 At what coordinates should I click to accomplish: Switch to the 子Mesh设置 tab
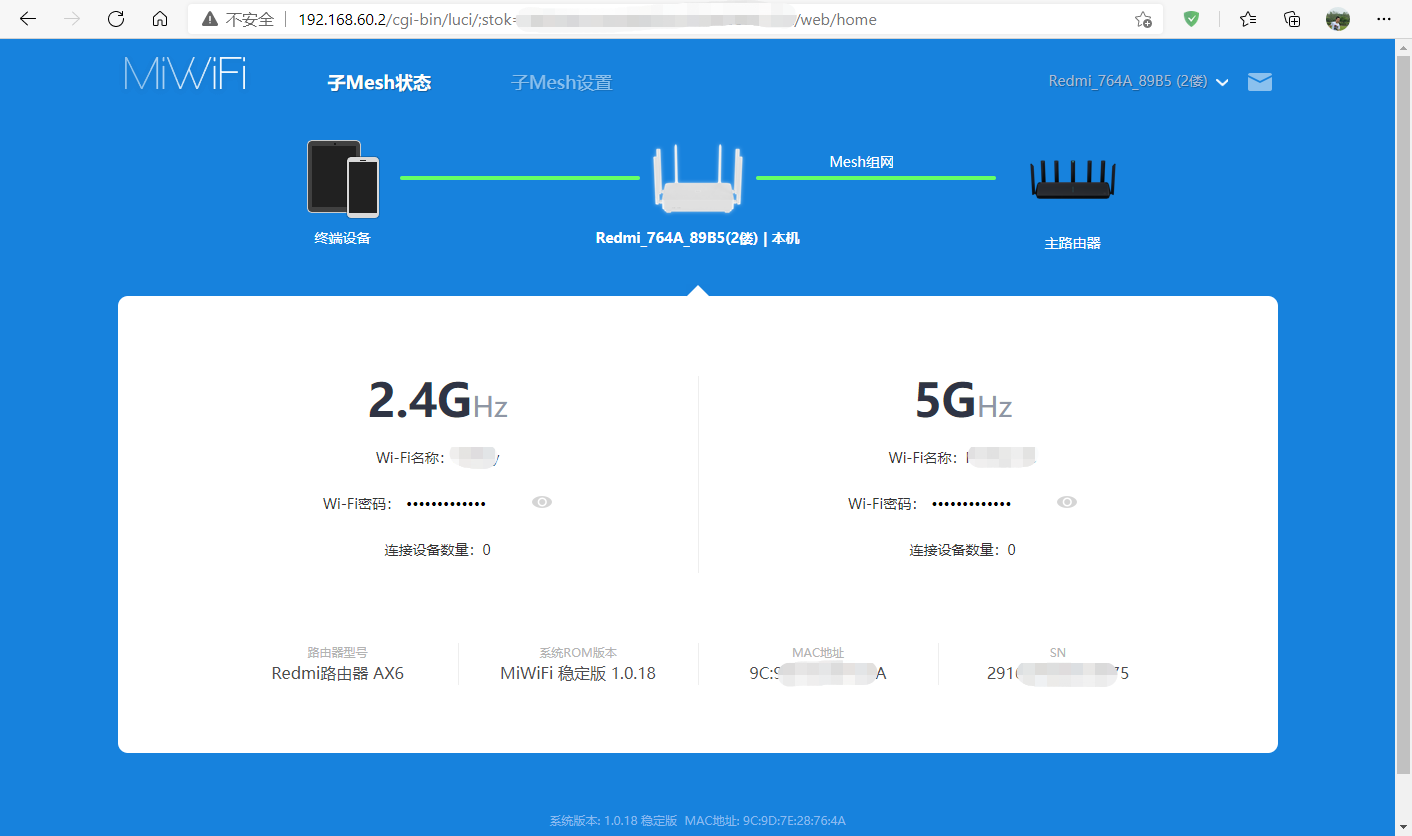pos(561,82)
